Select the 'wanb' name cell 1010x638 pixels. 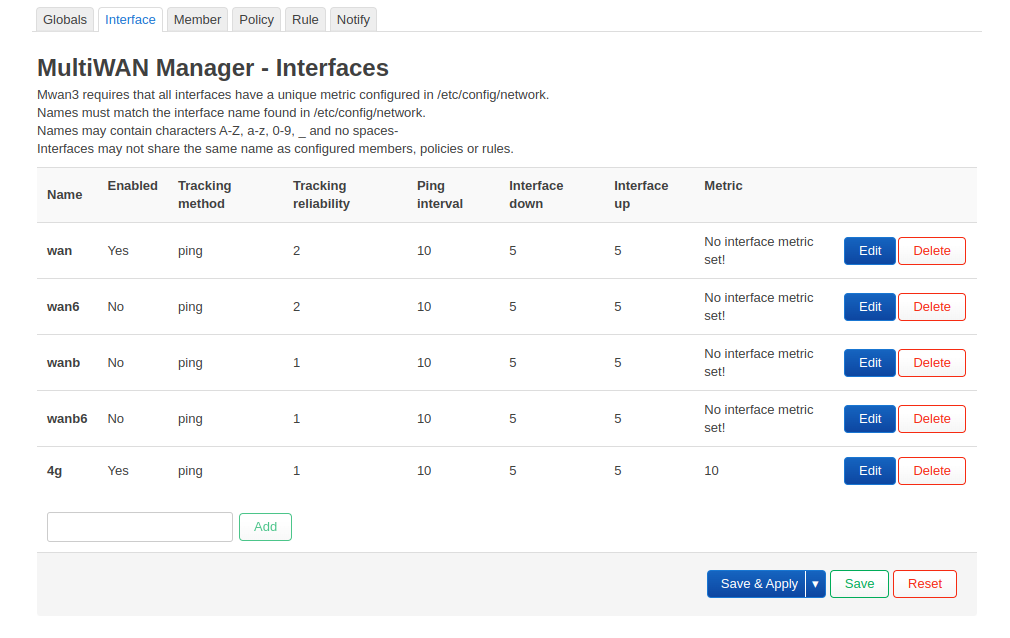63,363
